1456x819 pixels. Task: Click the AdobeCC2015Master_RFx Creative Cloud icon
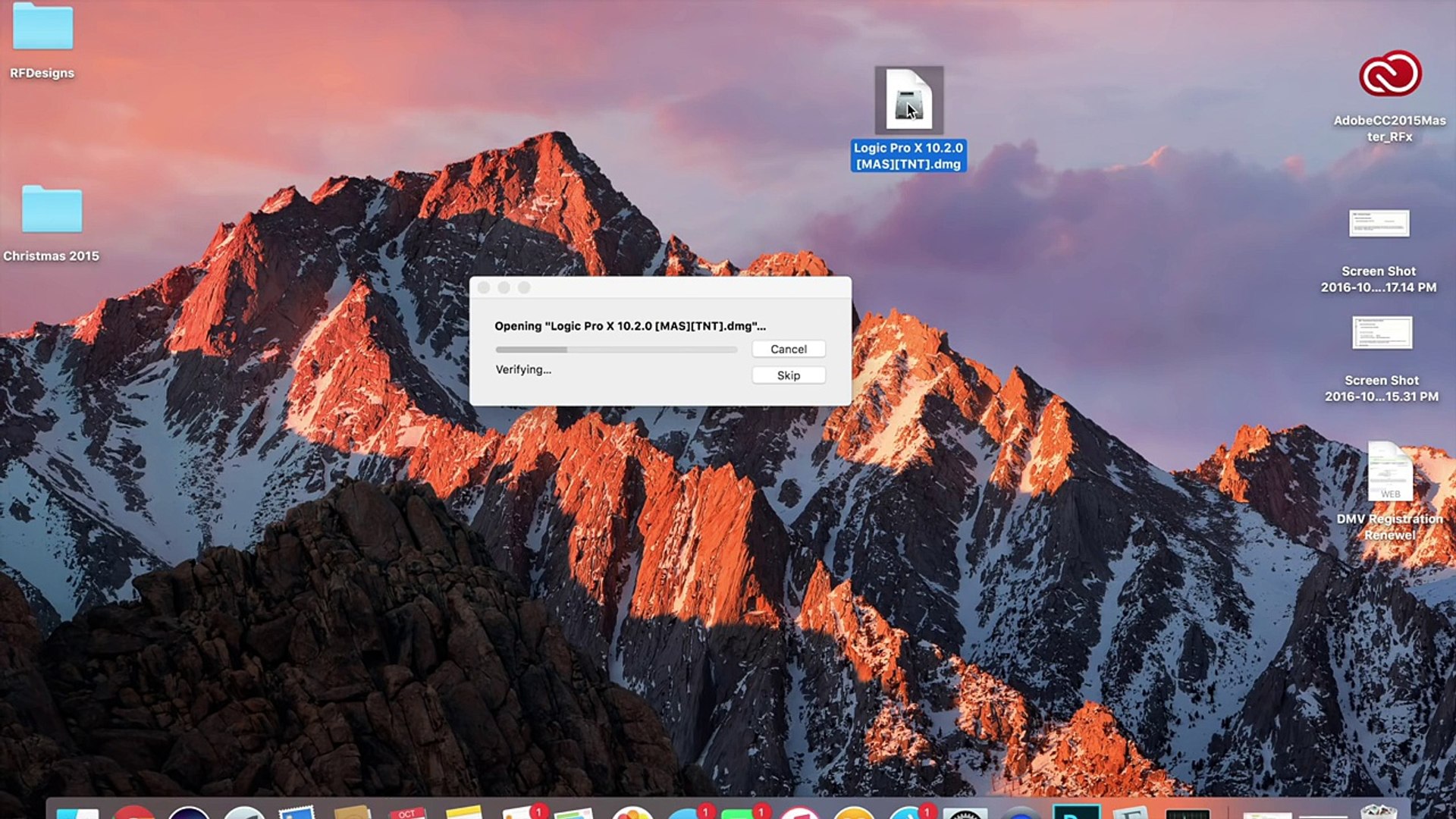coord(1389,74)
